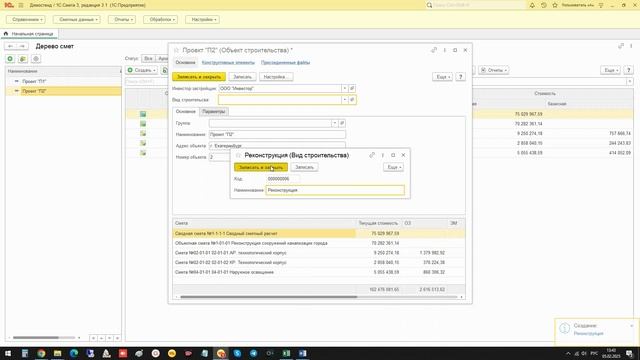Viewport: 640px width, 360px height.
Task: Open Обработки dropdown menu
Action: (160, 20)
